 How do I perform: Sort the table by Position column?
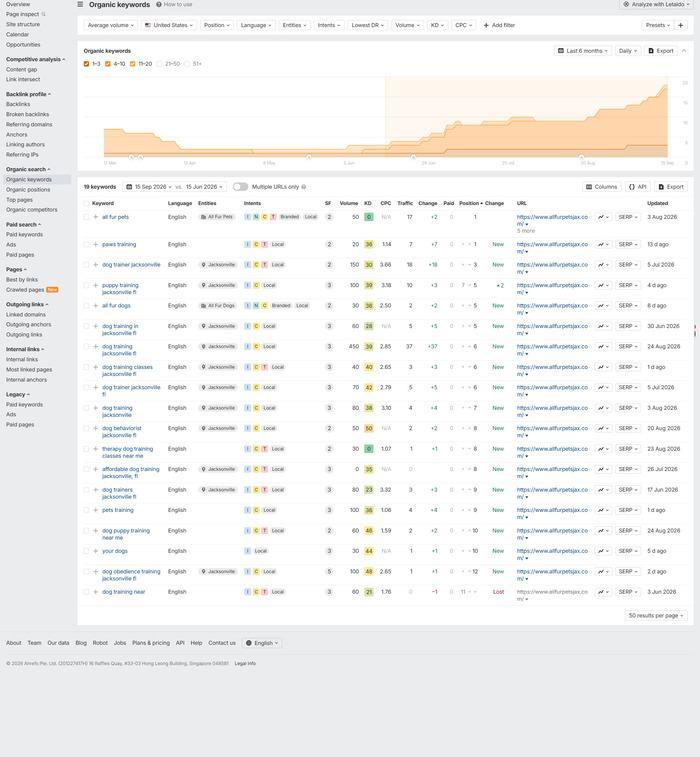click(x=469, y=203)
